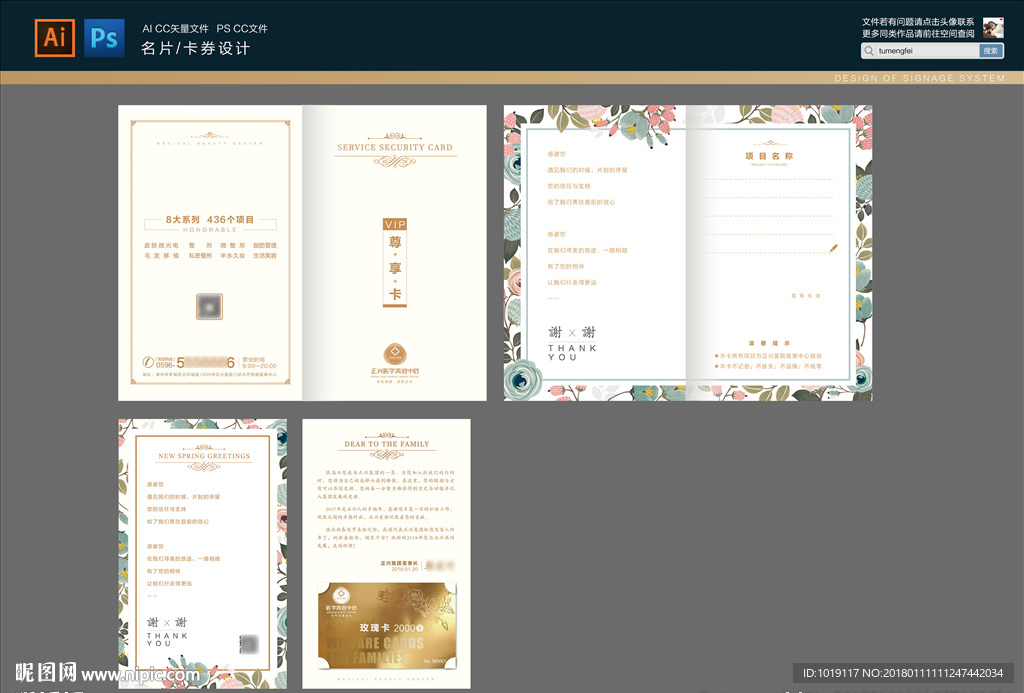Click the Photoshop Ps icon
The width and height of the screenshot is (1024, 693).
[x=104, y=38]
